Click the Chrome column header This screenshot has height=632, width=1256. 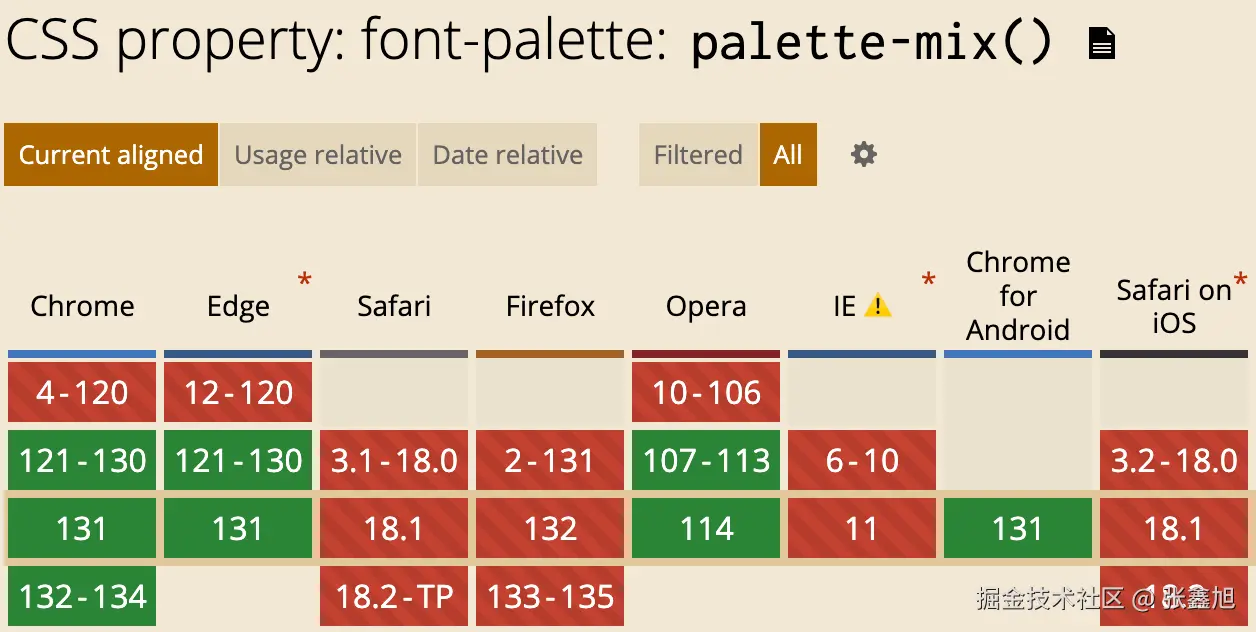click(82, 306)
